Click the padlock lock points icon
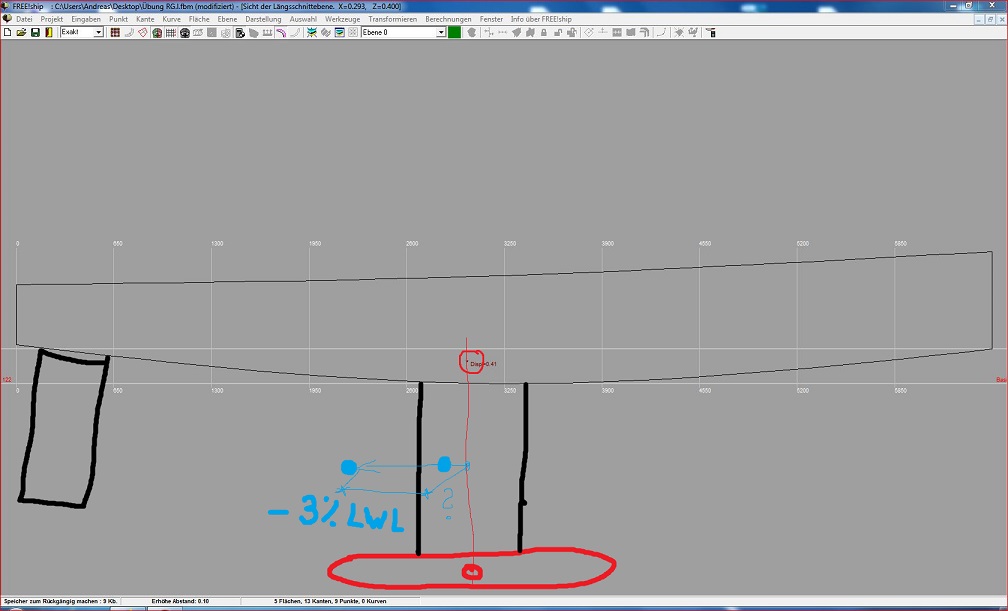Screen dimensions: 1008x611 543,33
